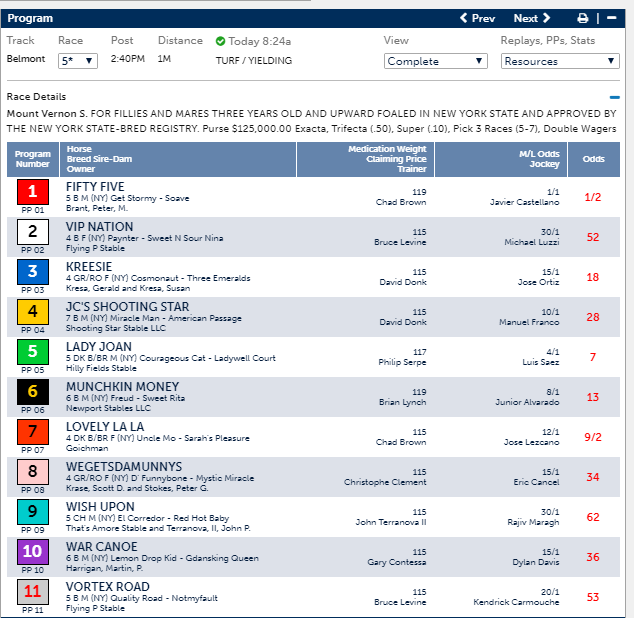Select the blue number 3 saddle cloth icon
Viewport: 634px width, 618px height.
(x=33, y=272)
